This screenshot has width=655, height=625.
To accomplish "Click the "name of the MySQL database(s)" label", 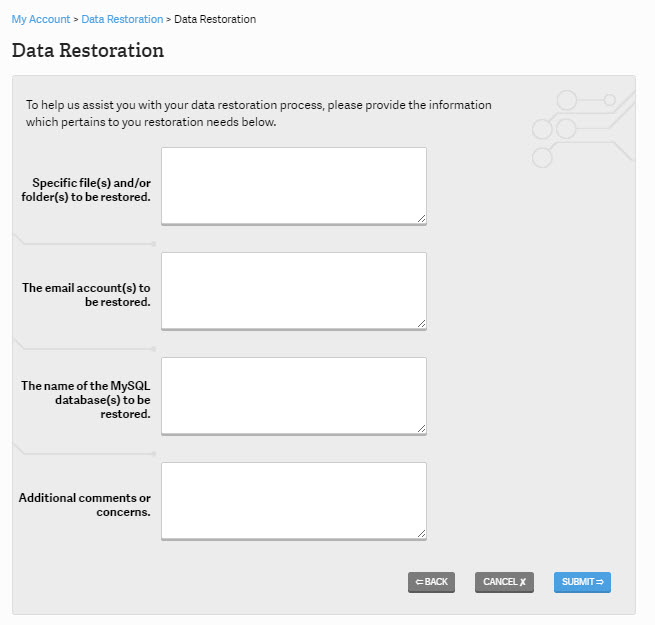I will click(88, 399).
